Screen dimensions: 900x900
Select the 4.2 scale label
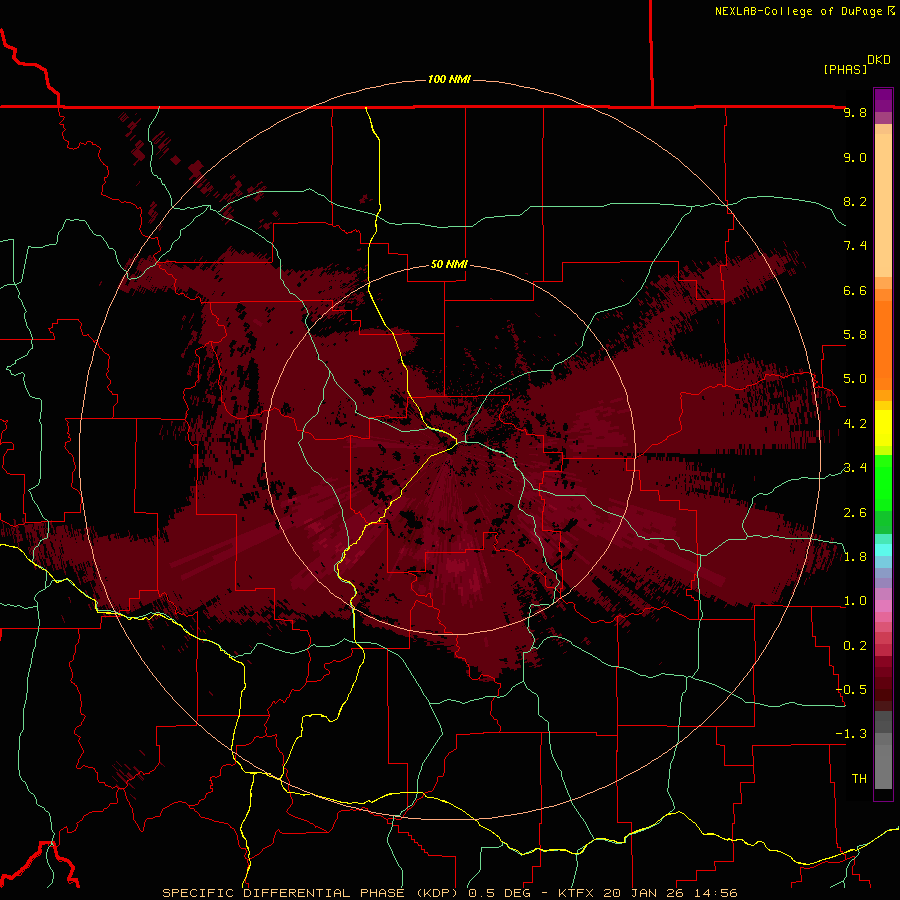pyautogui.click(x=855, y=424)
